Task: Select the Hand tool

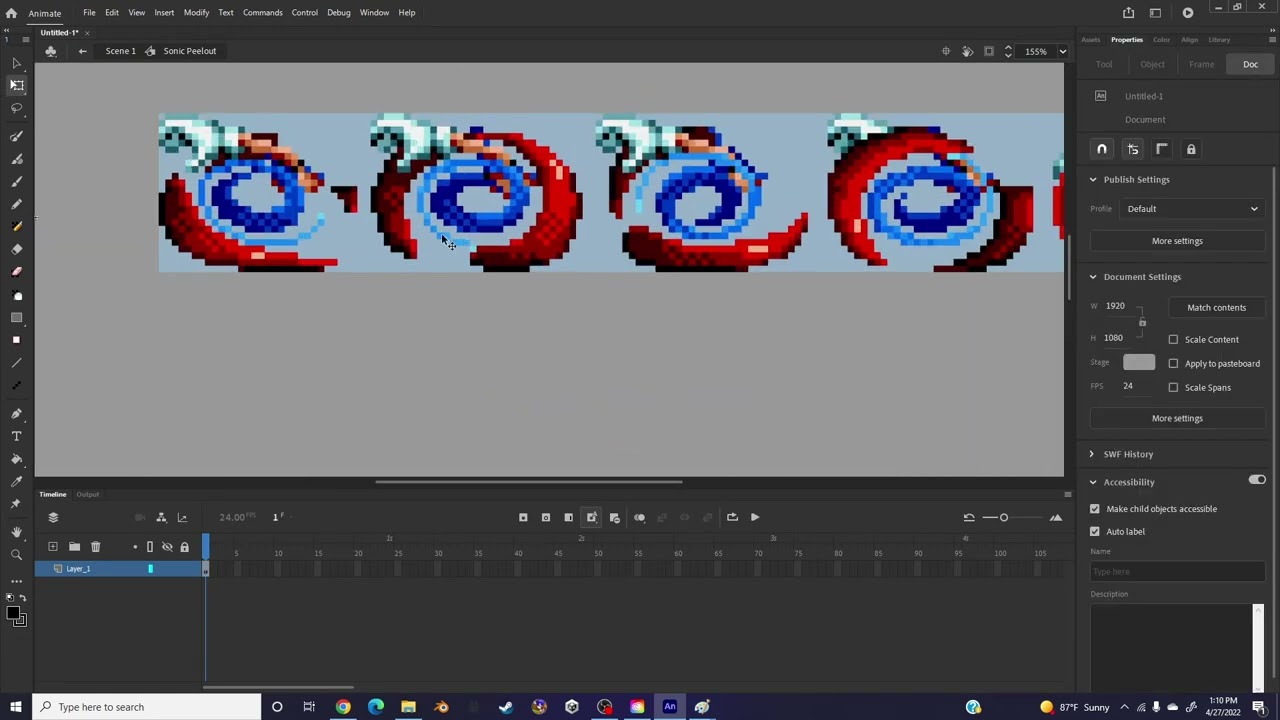Action: [x=16, y=532]
